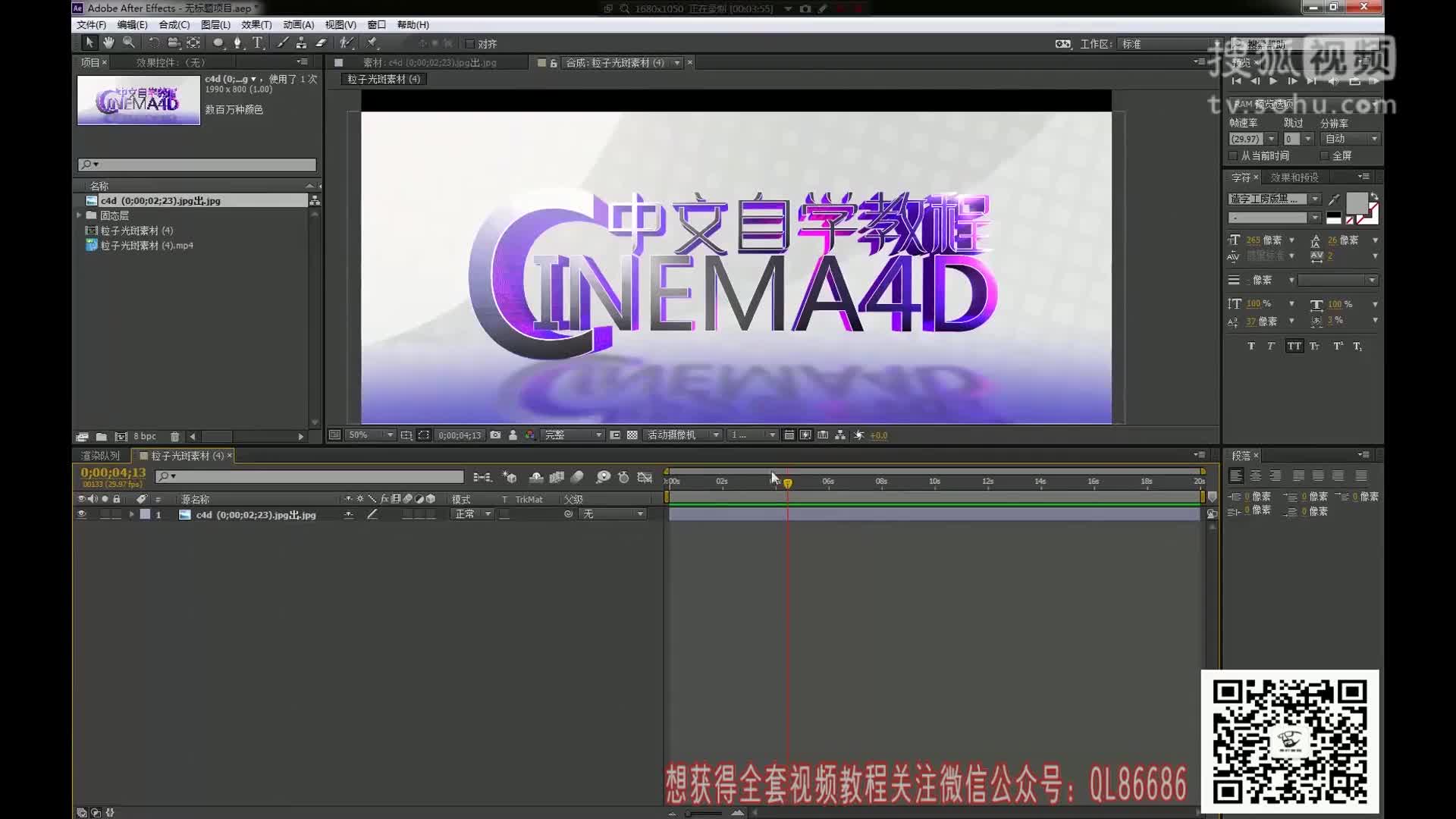The height and width of the screenshot is (819, 1456).
Task: Click the timeline composition mini-flowchart icon
Action: pos(482,477)
